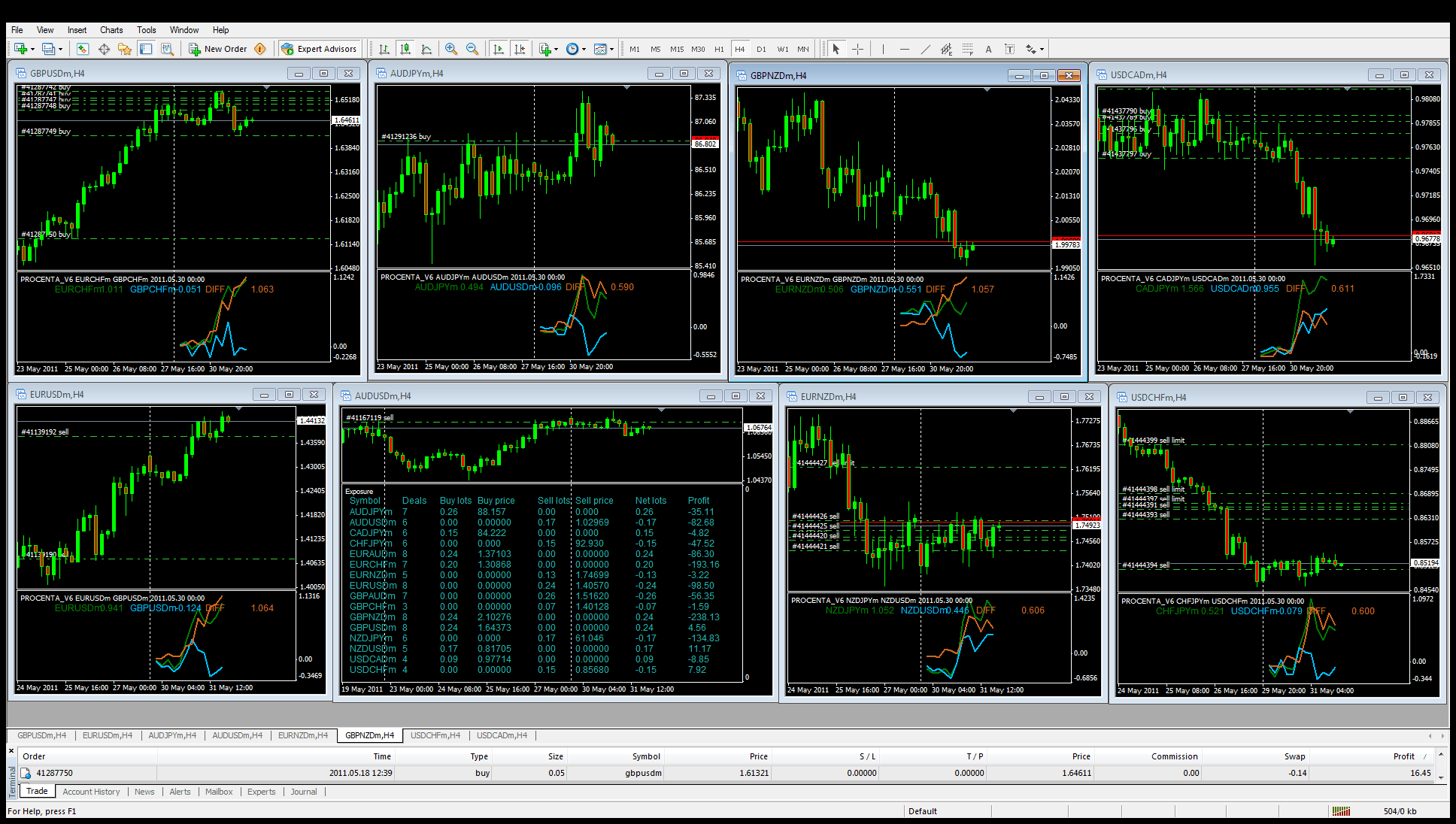Open the Periods clock icon
Screen dimensions: 1456x824
pos(572,49)
